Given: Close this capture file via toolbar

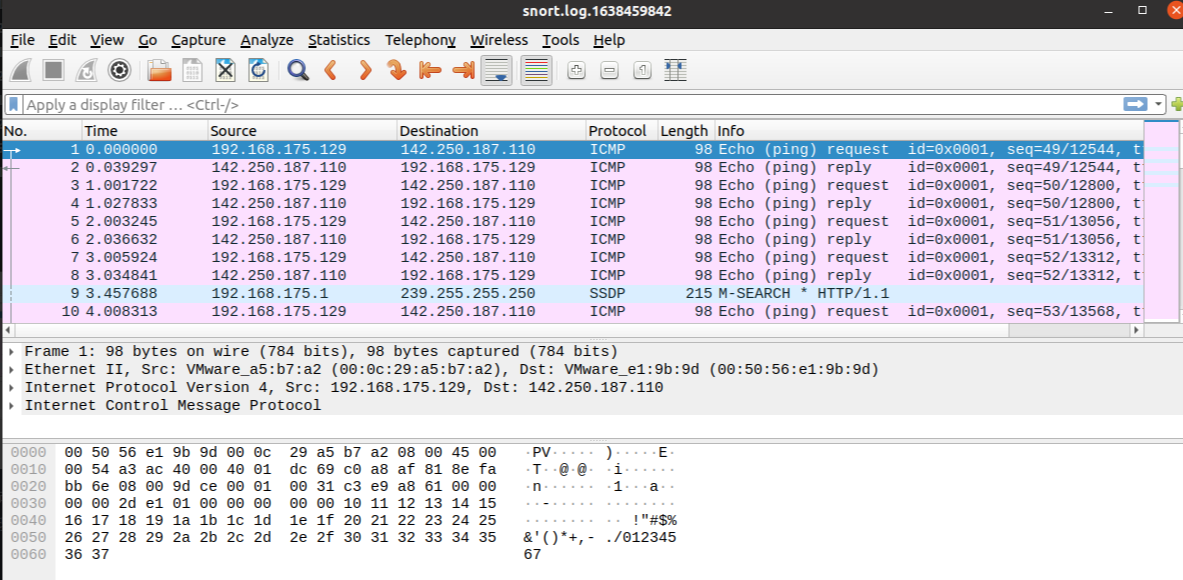Looking at the screenshot, I should (x=225, y=70).
